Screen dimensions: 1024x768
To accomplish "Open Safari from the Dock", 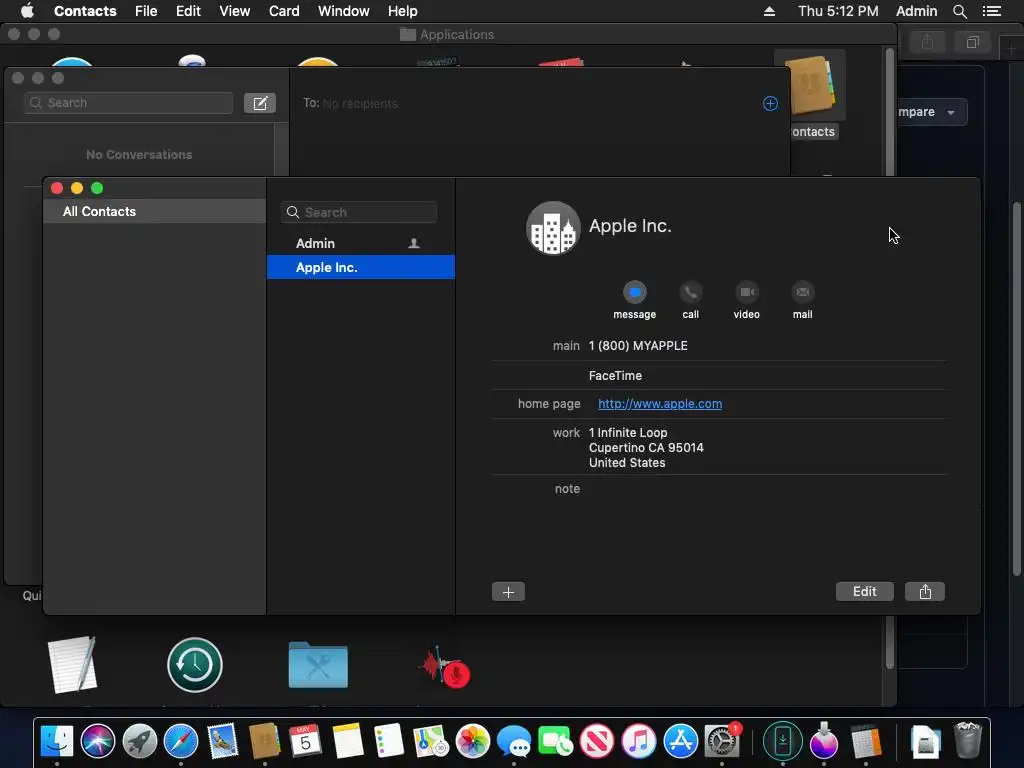I will click(x=181, y=741).
